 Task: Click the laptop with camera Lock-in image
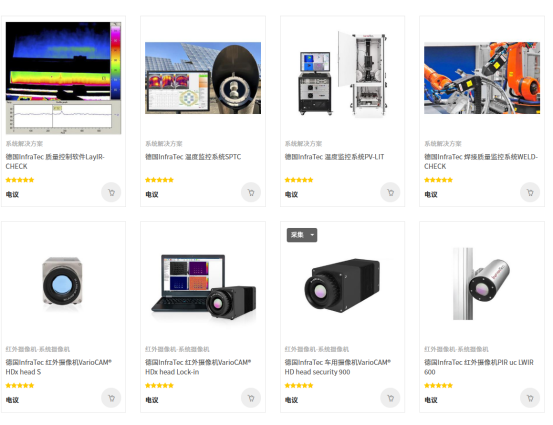click(x=203, y=287)
